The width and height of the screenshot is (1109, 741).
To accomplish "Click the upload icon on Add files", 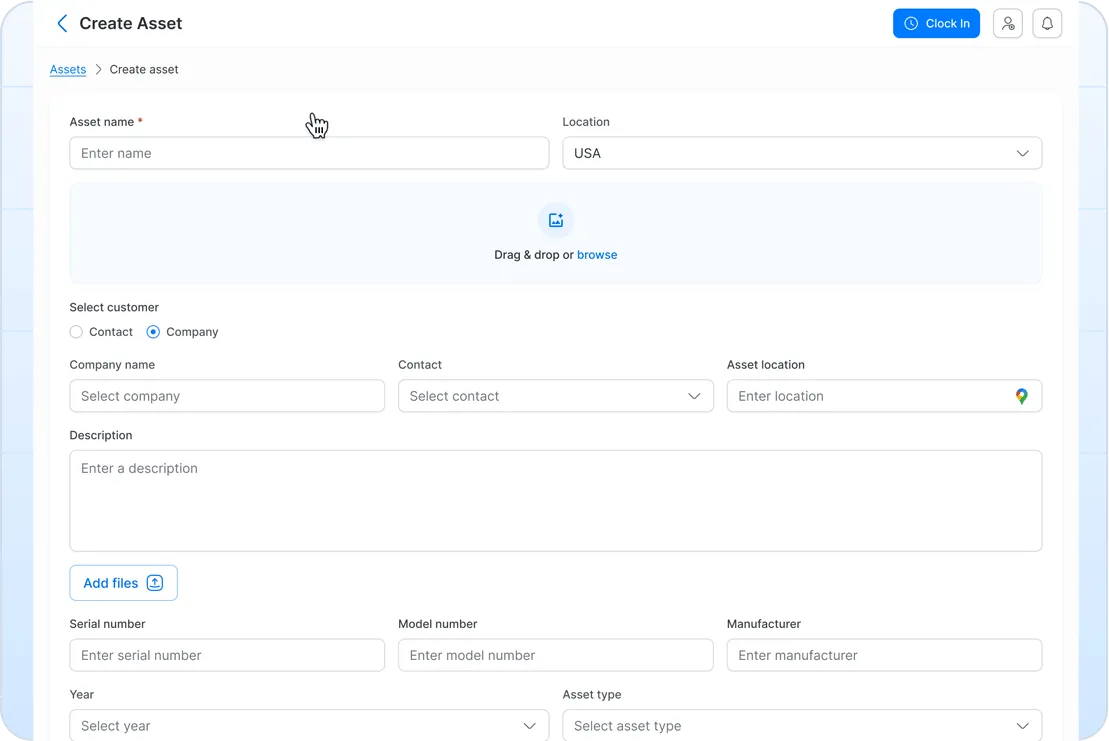I will click(155, 583).
